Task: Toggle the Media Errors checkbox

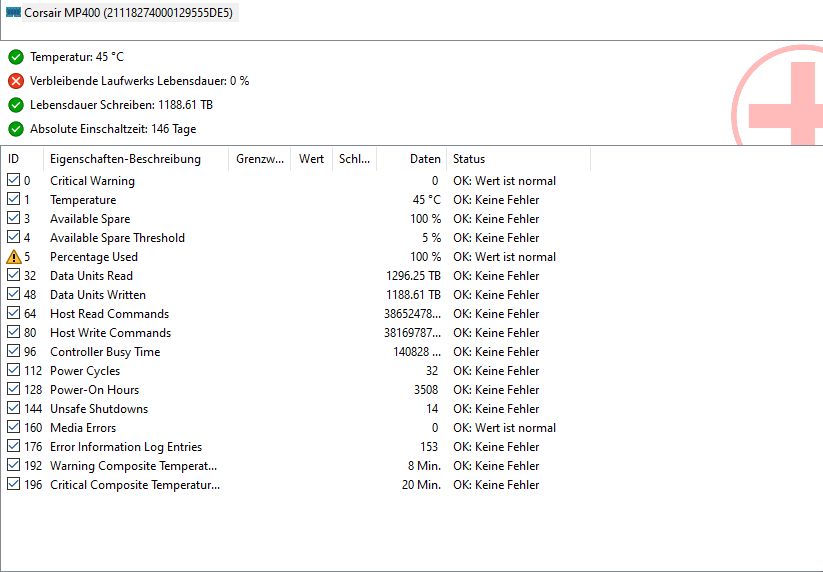Action: tap(14, 427)
